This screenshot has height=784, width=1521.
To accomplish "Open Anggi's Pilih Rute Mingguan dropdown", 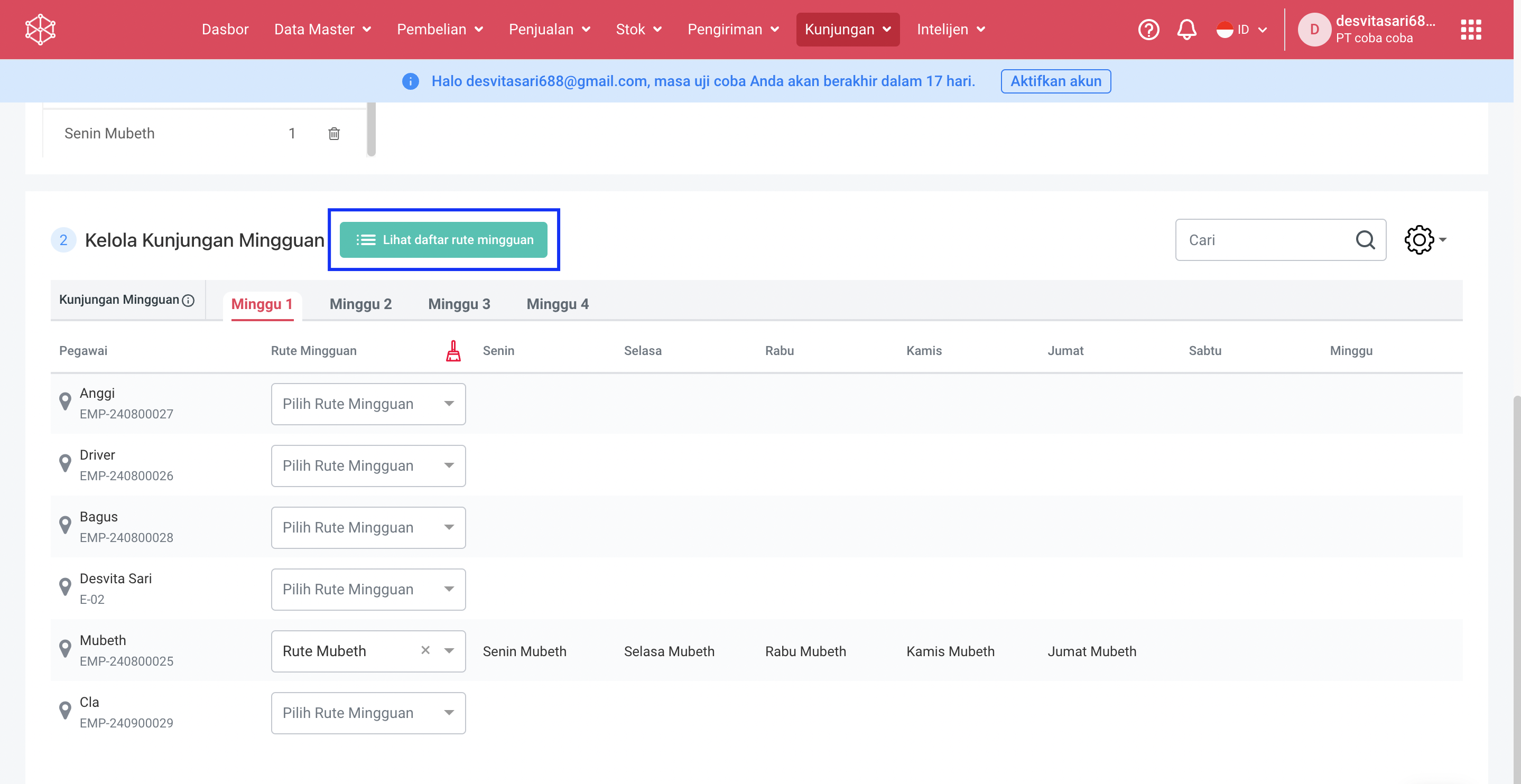I will point(368,404).
